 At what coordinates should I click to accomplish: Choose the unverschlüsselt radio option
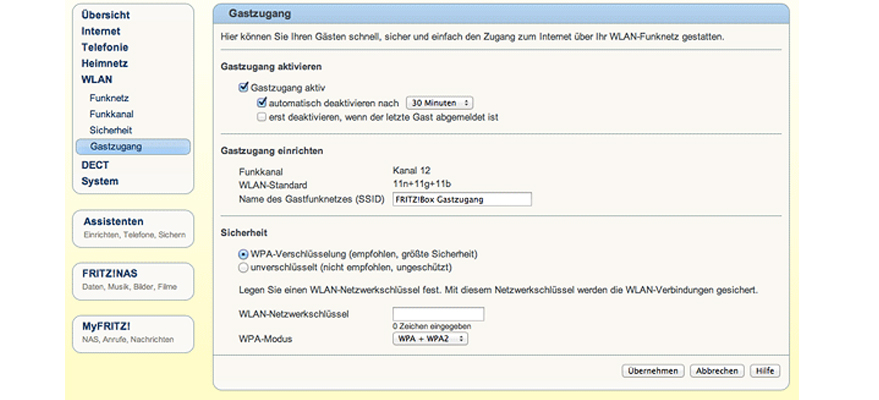pyautogui.click(x=243, y=267)
